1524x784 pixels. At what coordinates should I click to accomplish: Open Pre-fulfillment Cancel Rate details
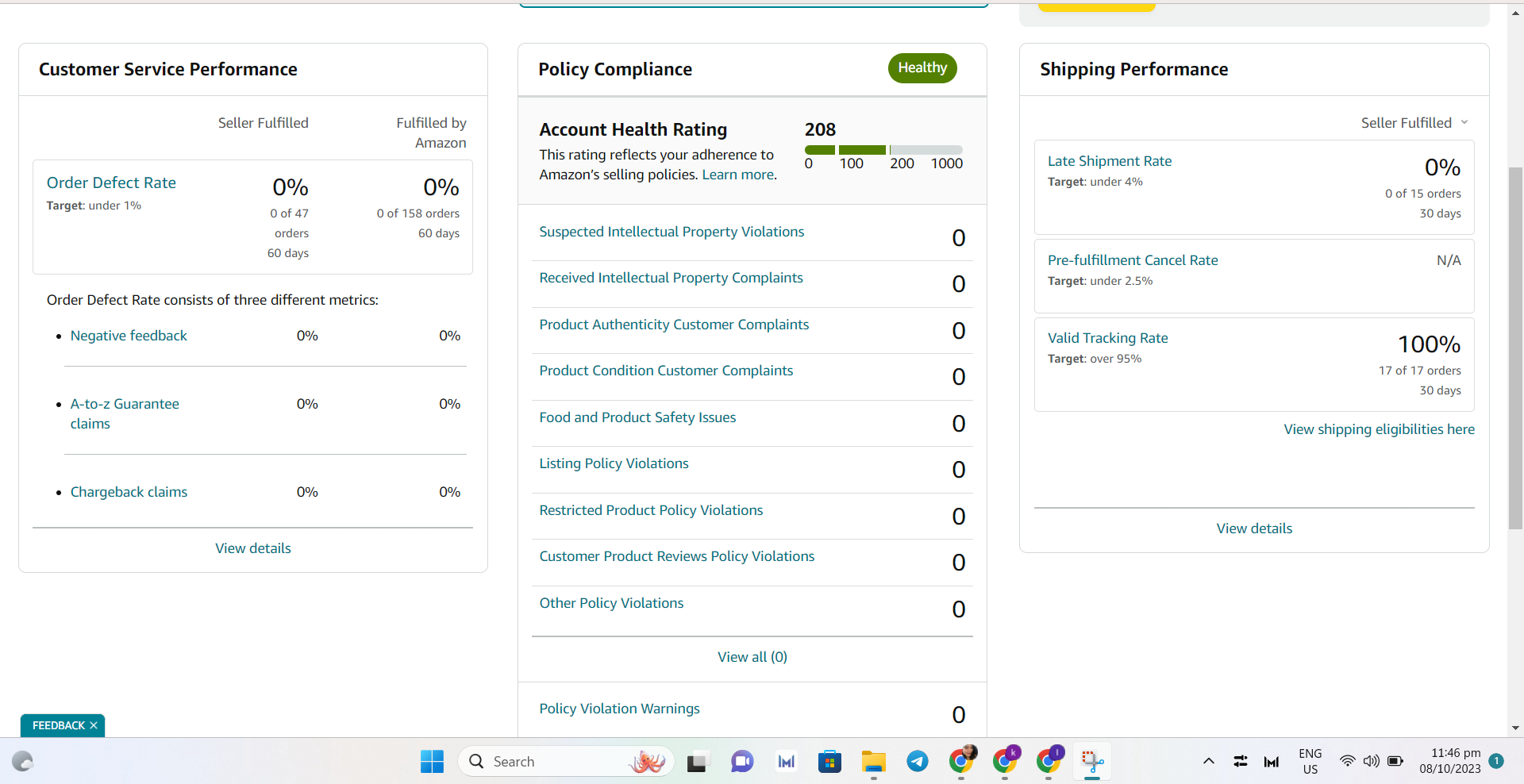(1133, 260)
